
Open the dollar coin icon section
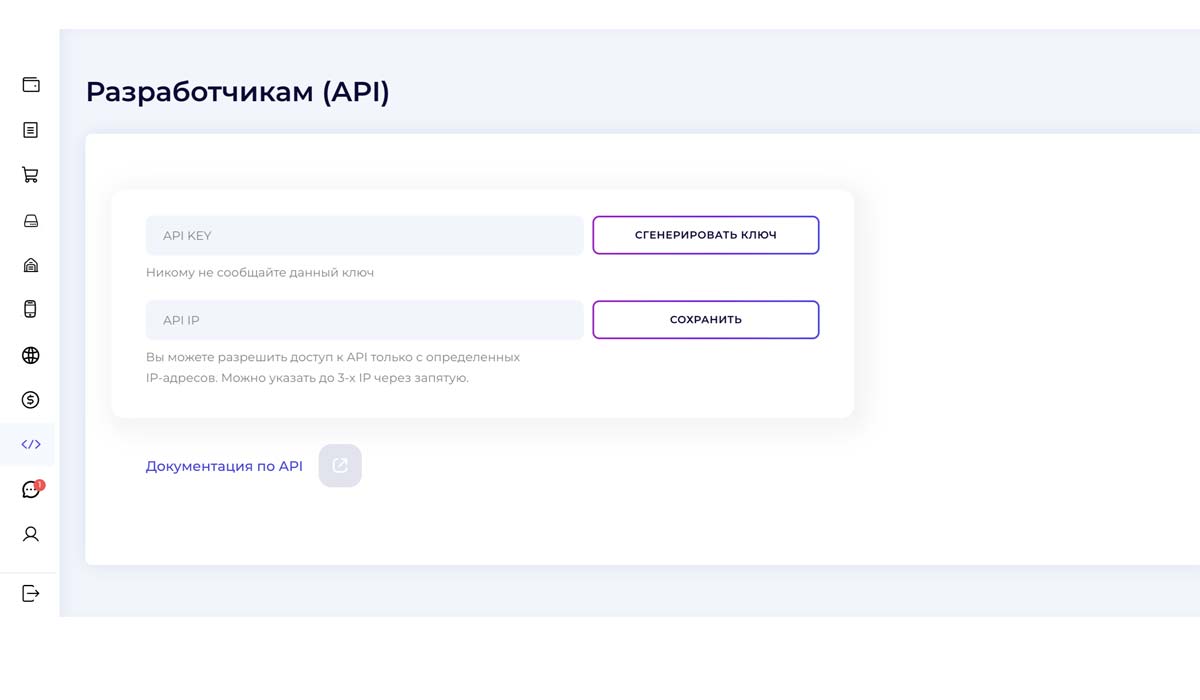click(x=31, y=400)
